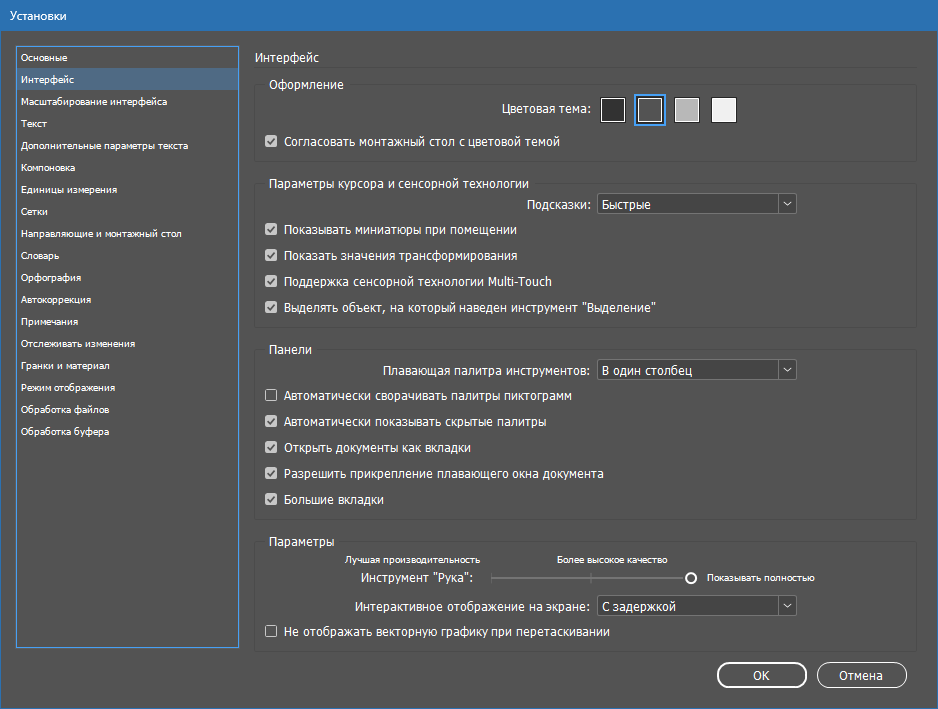Toggle 'Показать значения трансформирования' checkbox
Screen dimensions: 938x709
click(271, 255)
